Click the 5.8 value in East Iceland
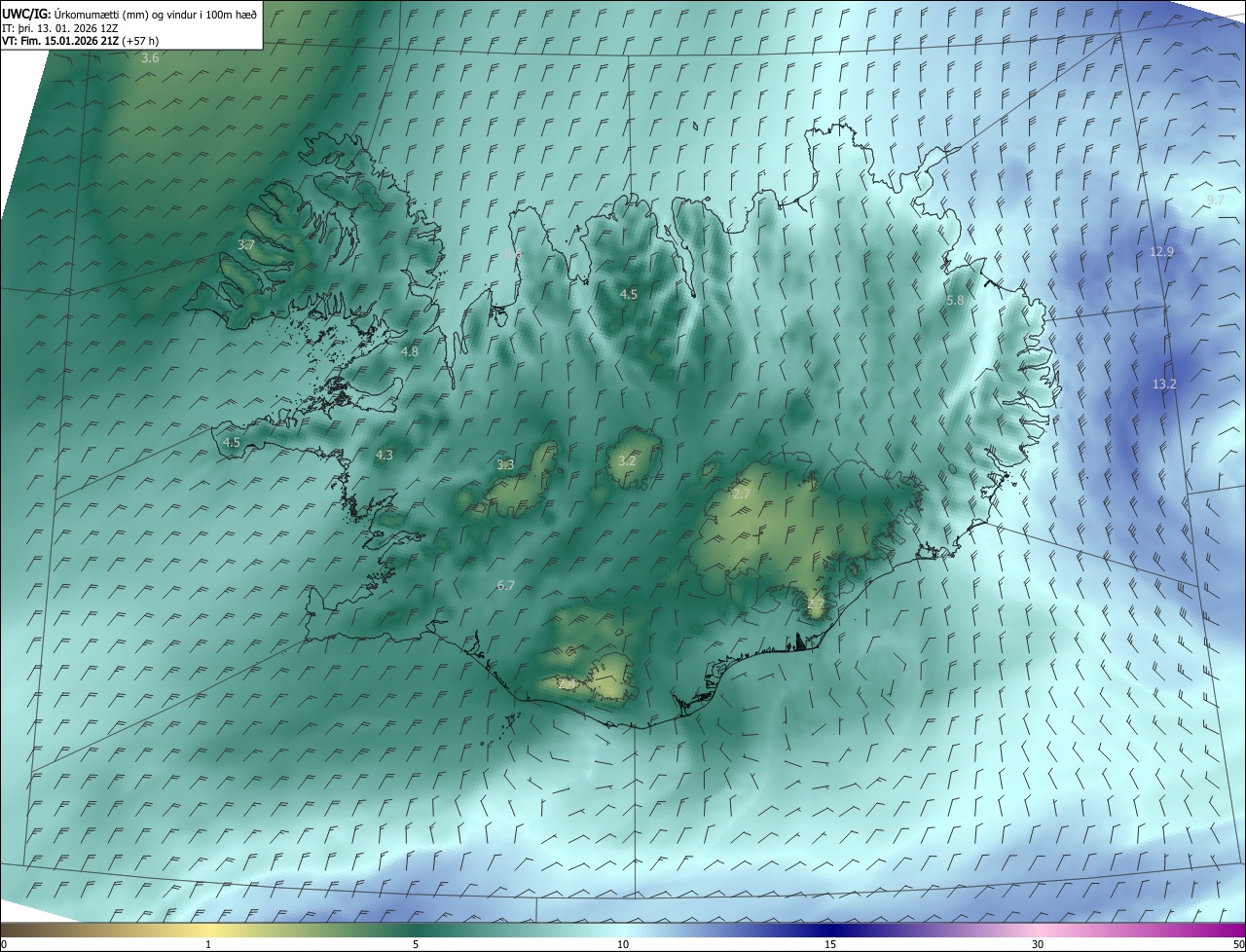The height and width of the screenshot is (952, 1246). (x=955, y=301)
